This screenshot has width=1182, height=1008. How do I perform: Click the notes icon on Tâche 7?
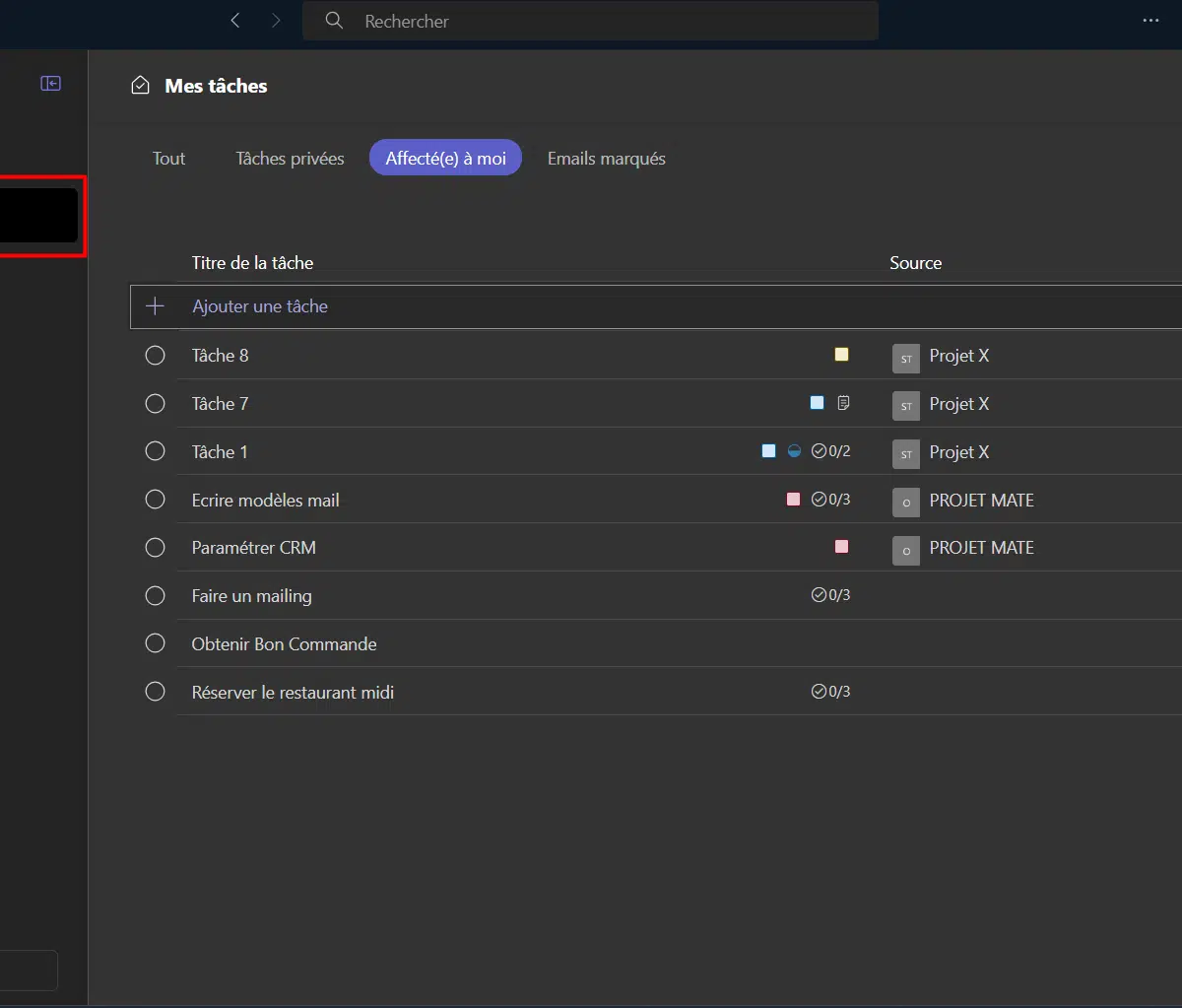[843, 403]
